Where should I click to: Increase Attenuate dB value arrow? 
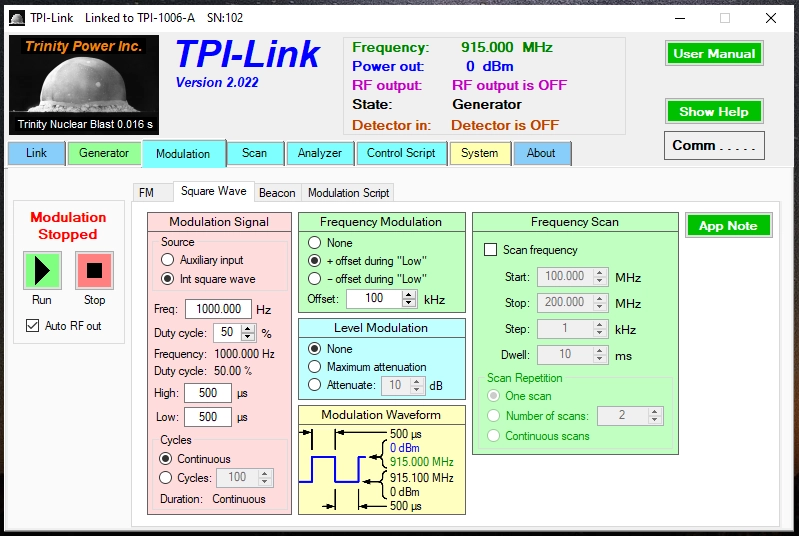point(417,381)
